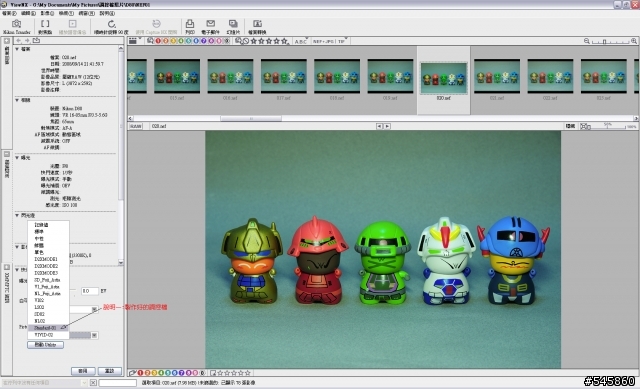The width and height of the screenshot is (640, 389).
Task: Click the 啟動 Utility button
Action: tap(45, 345)
